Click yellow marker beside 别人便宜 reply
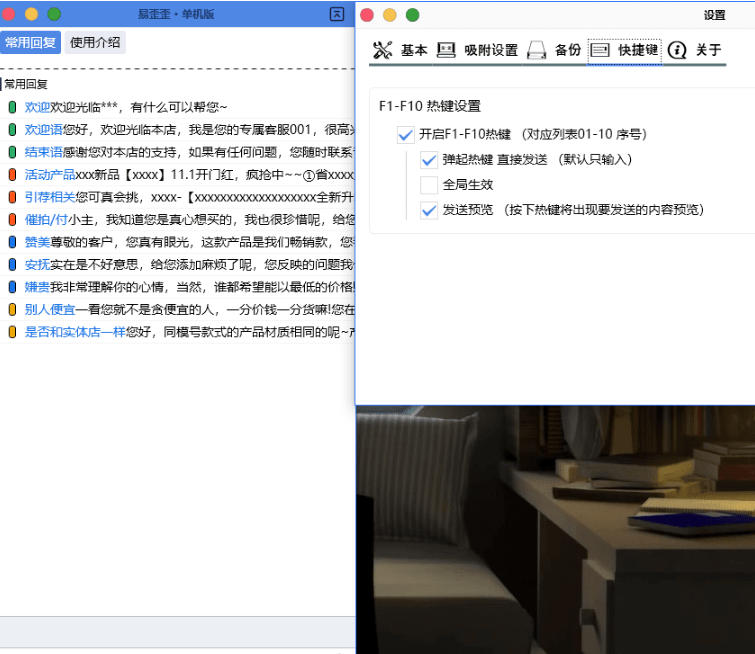 [13, 309]
